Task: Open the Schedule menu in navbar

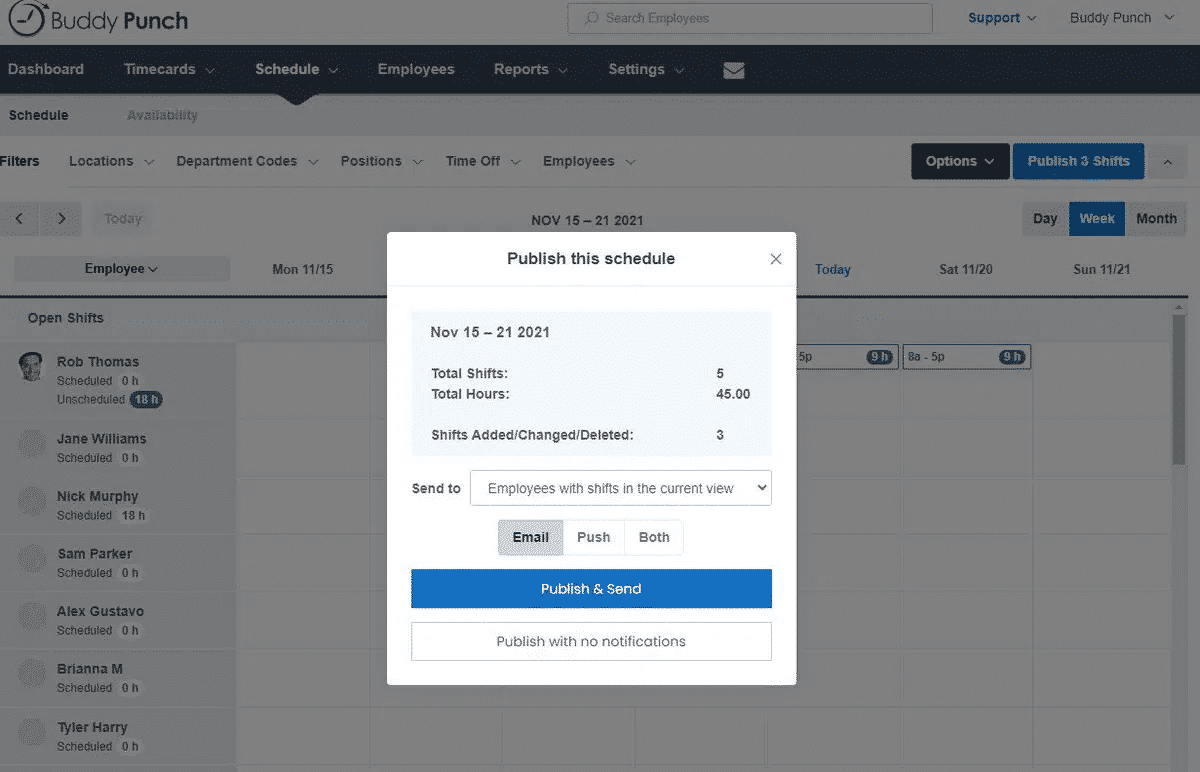Action: 296,70
